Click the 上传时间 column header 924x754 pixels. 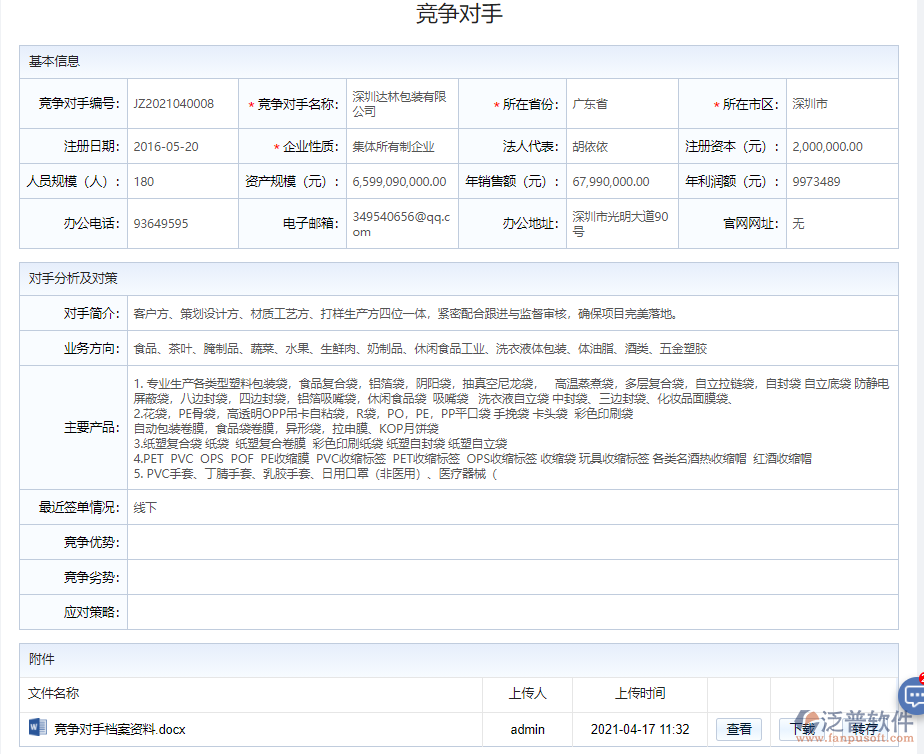[640, 693]
